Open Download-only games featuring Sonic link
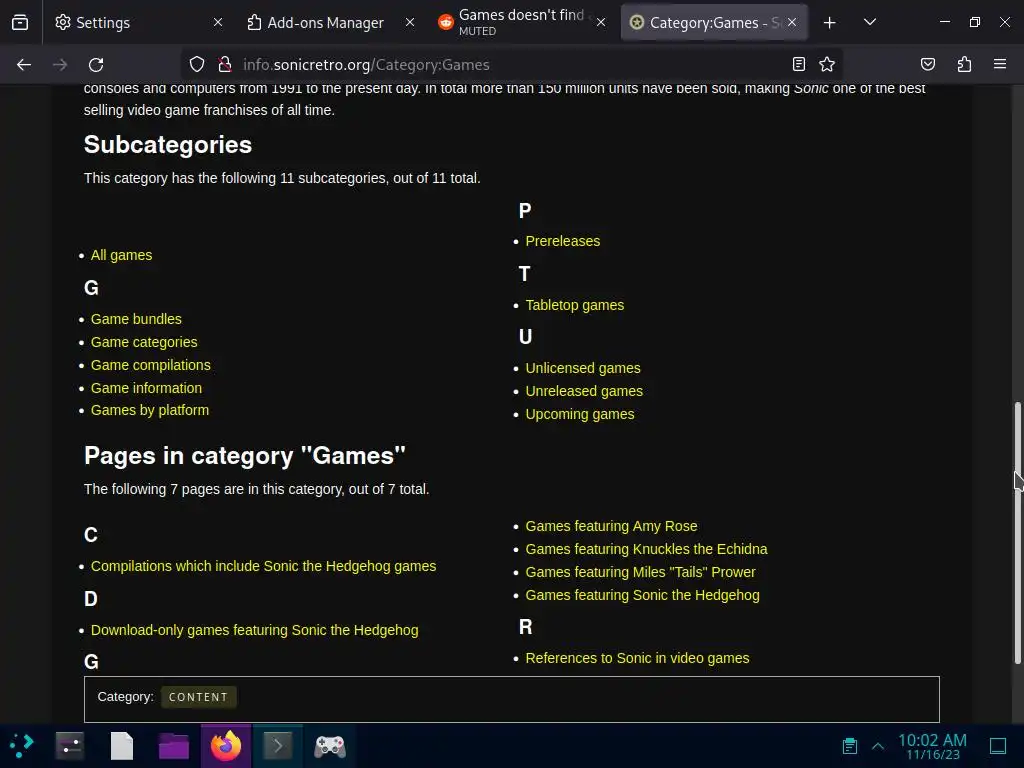1024x768 pixels. coord(254,630)
